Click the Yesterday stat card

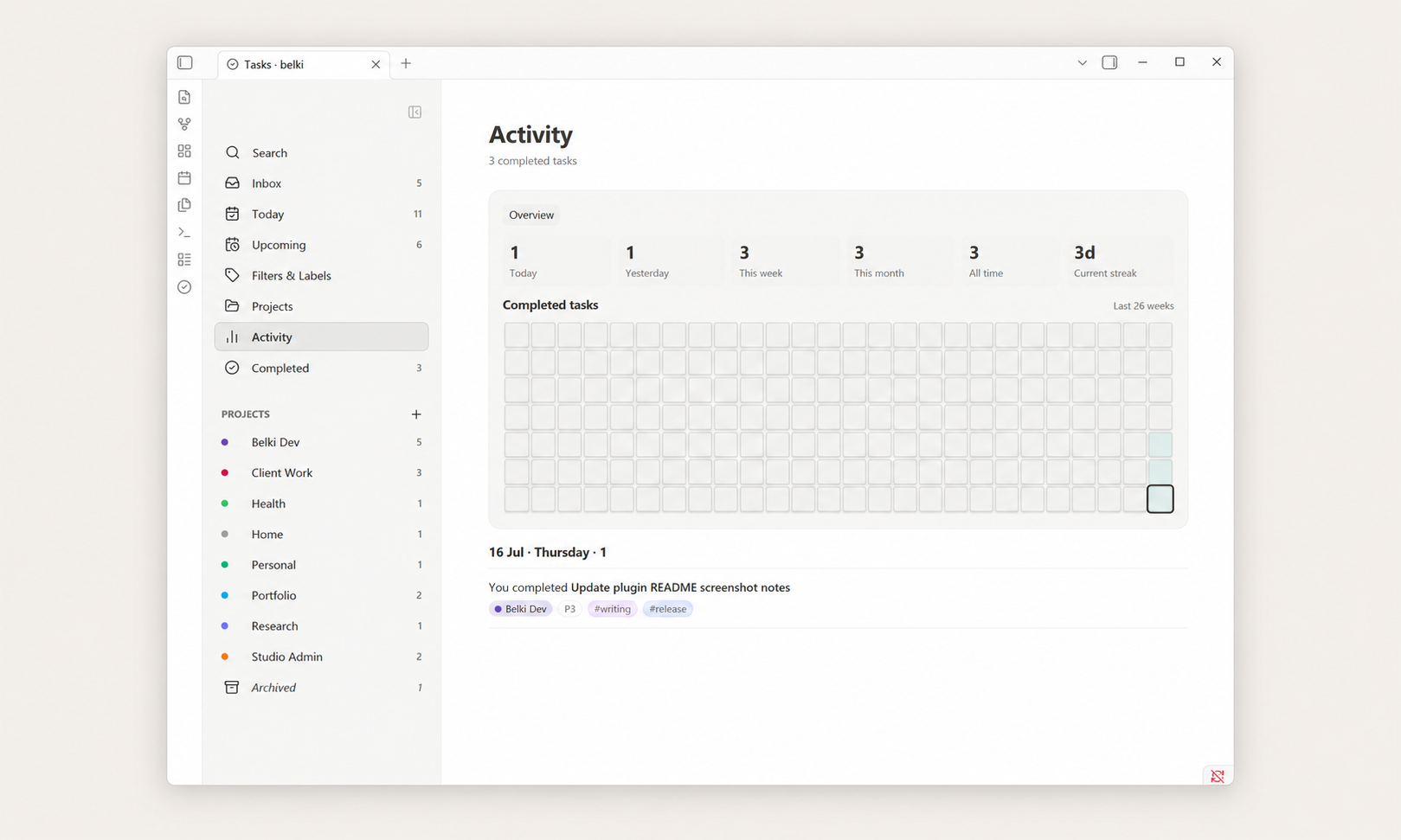(672, 260)
